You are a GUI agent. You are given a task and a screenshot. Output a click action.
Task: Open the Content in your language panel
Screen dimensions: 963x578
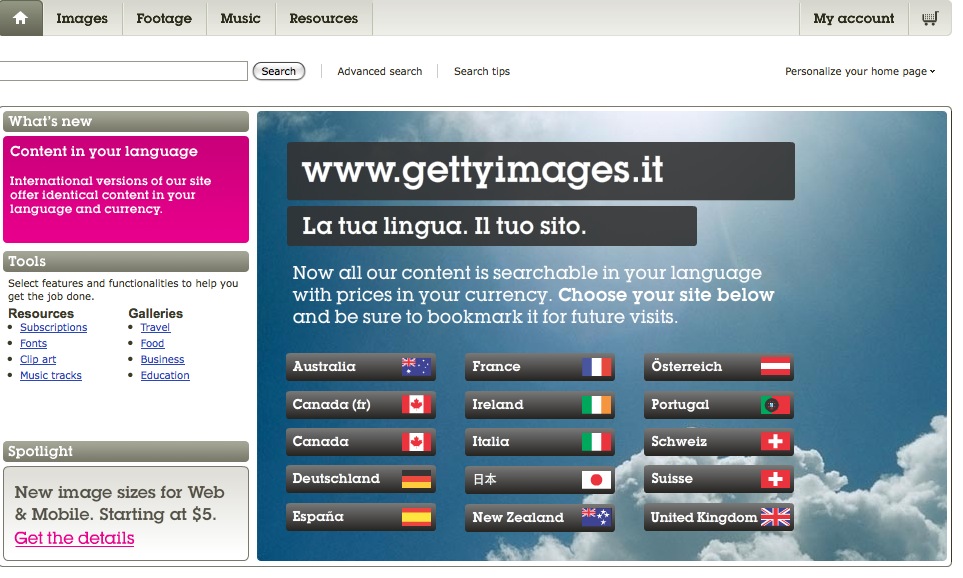pyautogui.click(x=126, y=189)
